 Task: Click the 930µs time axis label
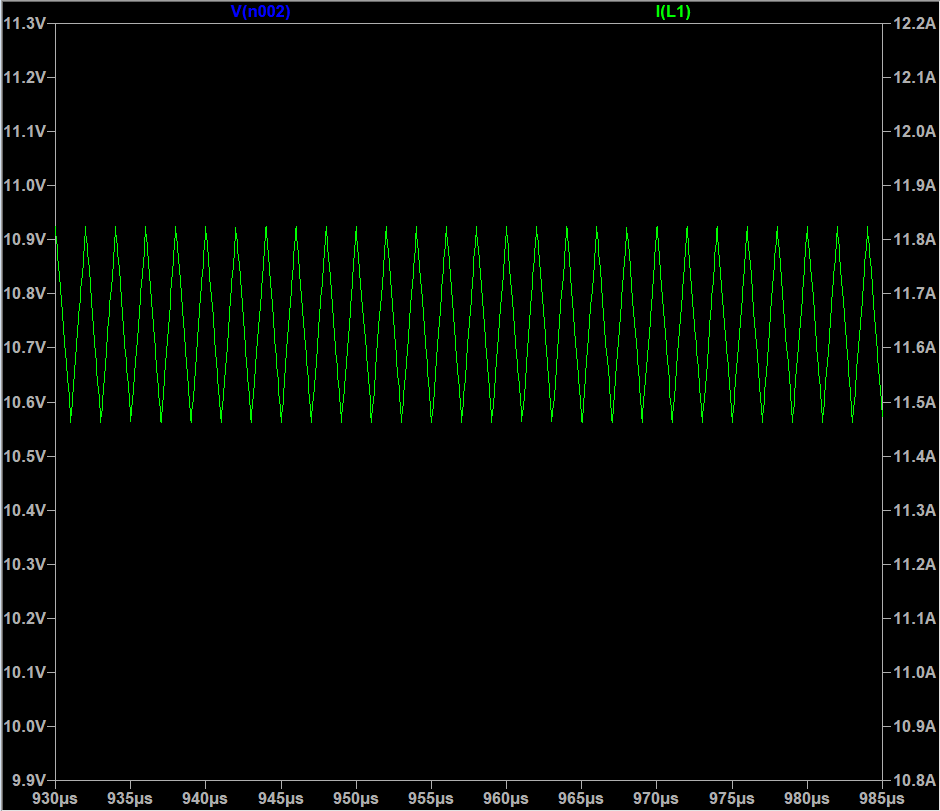(55, 799)
